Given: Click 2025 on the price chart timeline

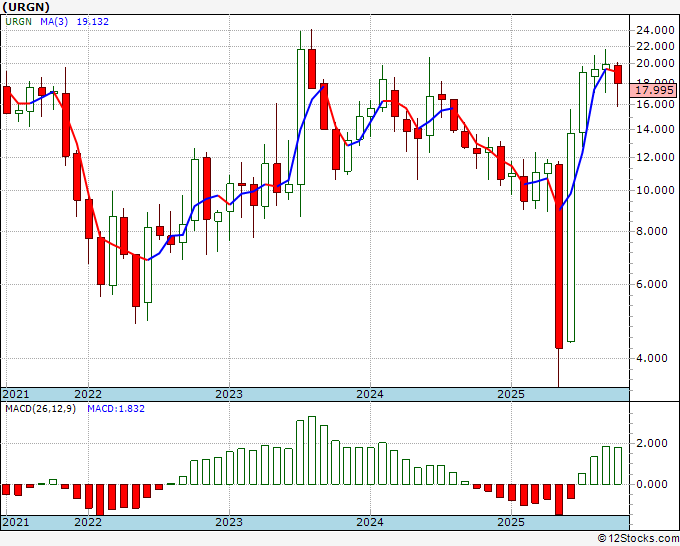Looking at the screenshot, I should pos(511,394).
